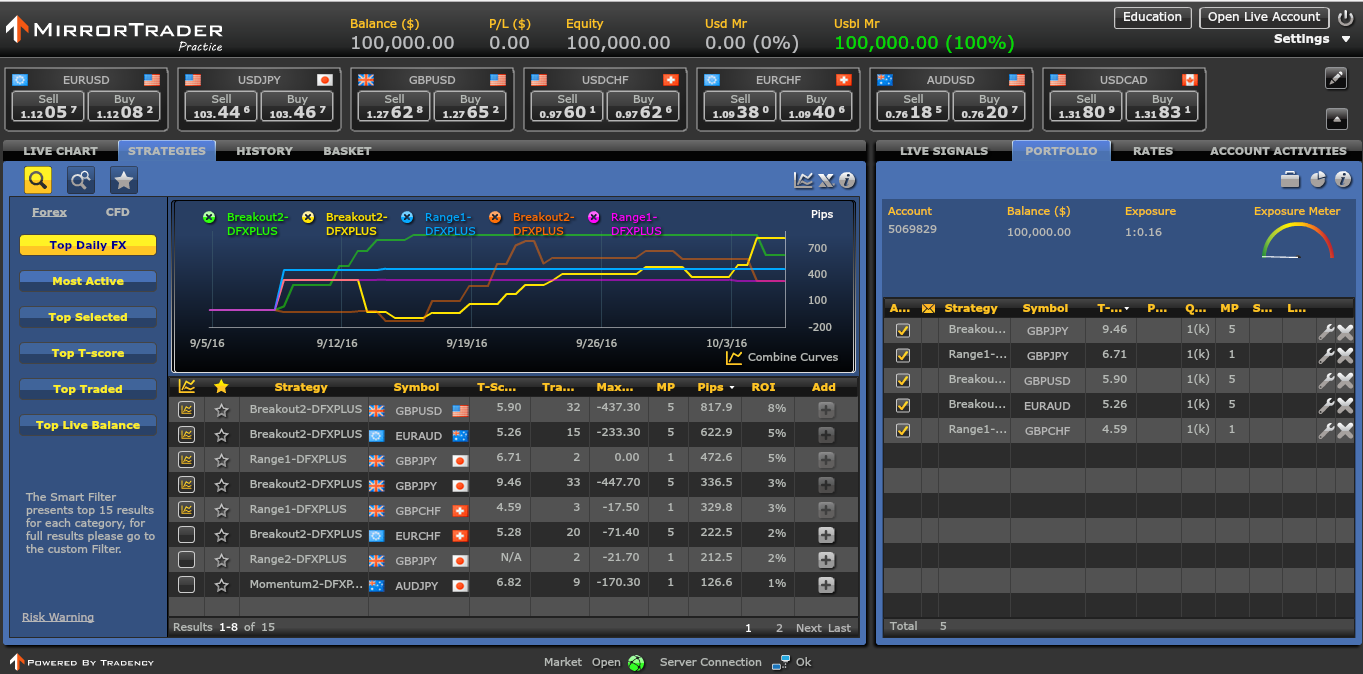
Task: Click the Combine Curves chart icon
Action: [x=734, y=357]
